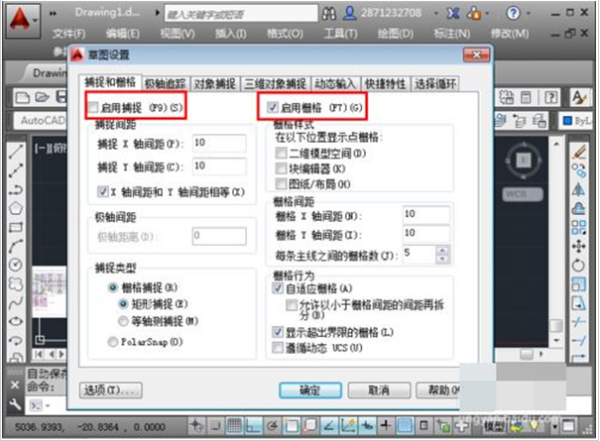This screenshot has height=441, width=600.
Task: Switch to the 极轴追踪 tab
Action: click(165, 83)
